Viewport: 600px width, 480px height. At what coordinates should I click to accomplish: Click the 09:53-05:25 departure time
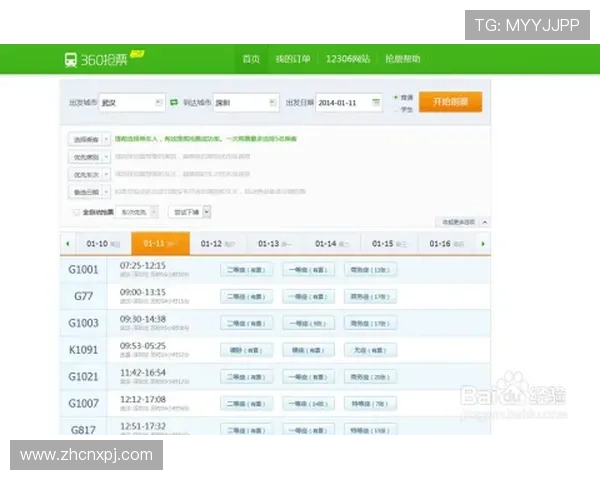tap(143, 346)
